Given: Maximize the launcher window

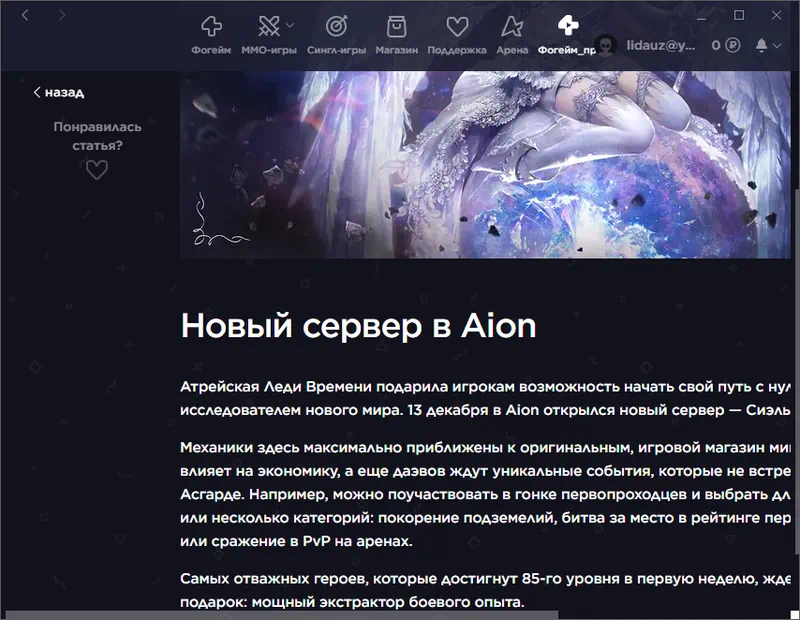Looking at the screenshot, I should coord(739,15).
